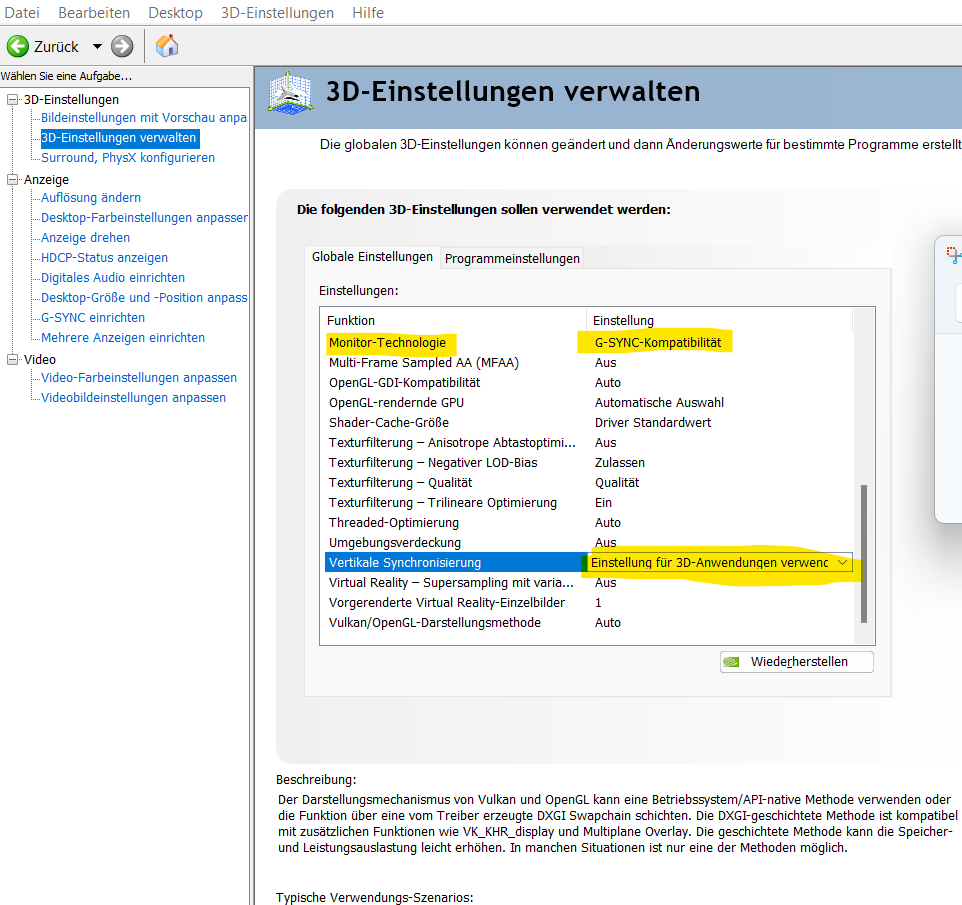This screenshot has height=905, width=962.
Task: Open Desktop-Farbeinstellungen anpassen
Action: point(144,218)
